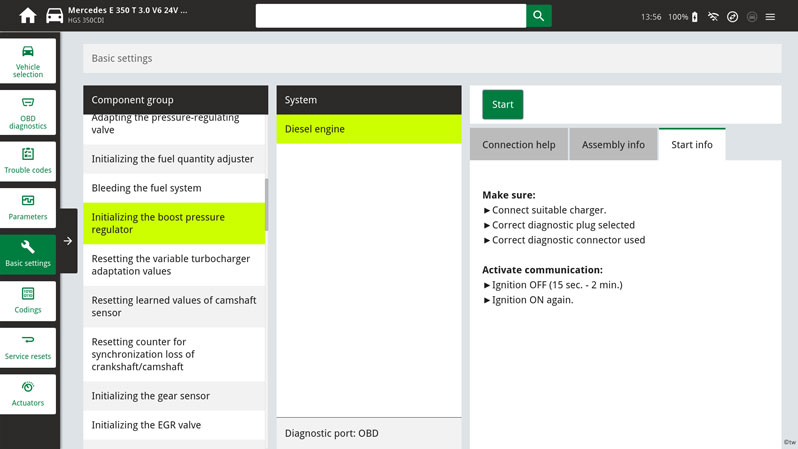This screenshot has height=449, width=798.
Task: Select Bleeding the fuel system
Action: click(174, 188)
